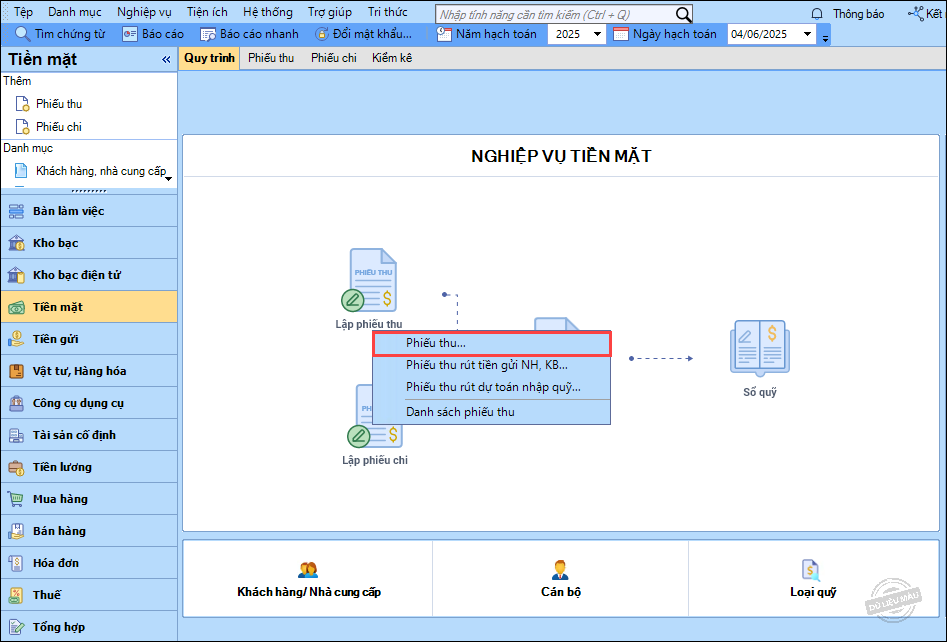The width and height of the screenshot is (947, 642).
Task: Open Báo cáo nhanh quick report
Action: pos(249,34)
